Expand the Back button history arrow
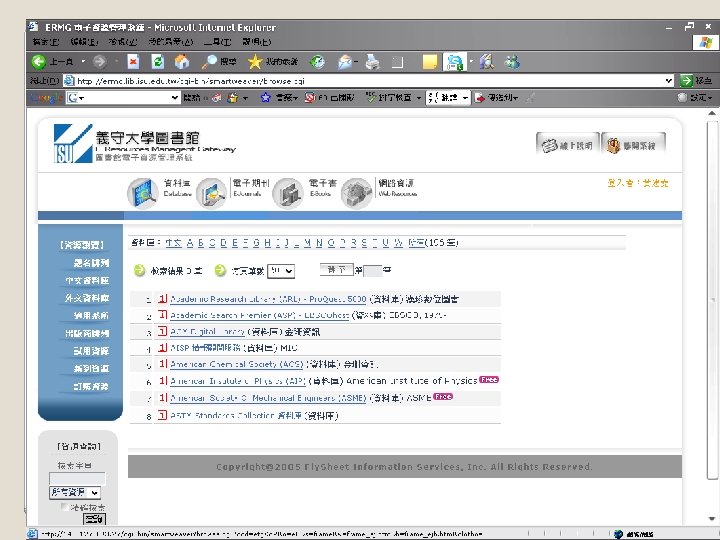 [83, 61]
